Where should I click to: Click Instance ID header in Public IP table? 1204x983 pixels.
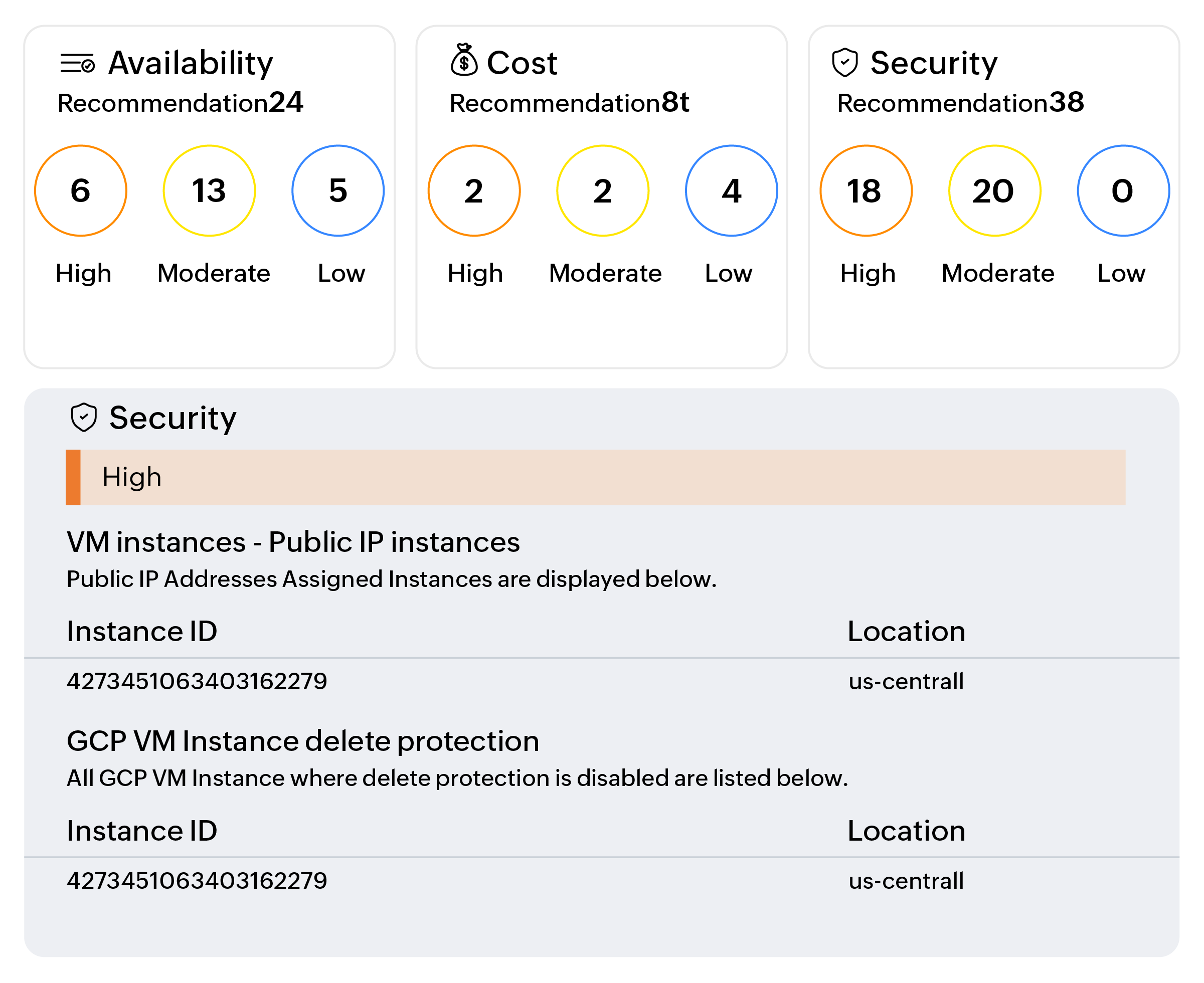[x=142, y=632]
